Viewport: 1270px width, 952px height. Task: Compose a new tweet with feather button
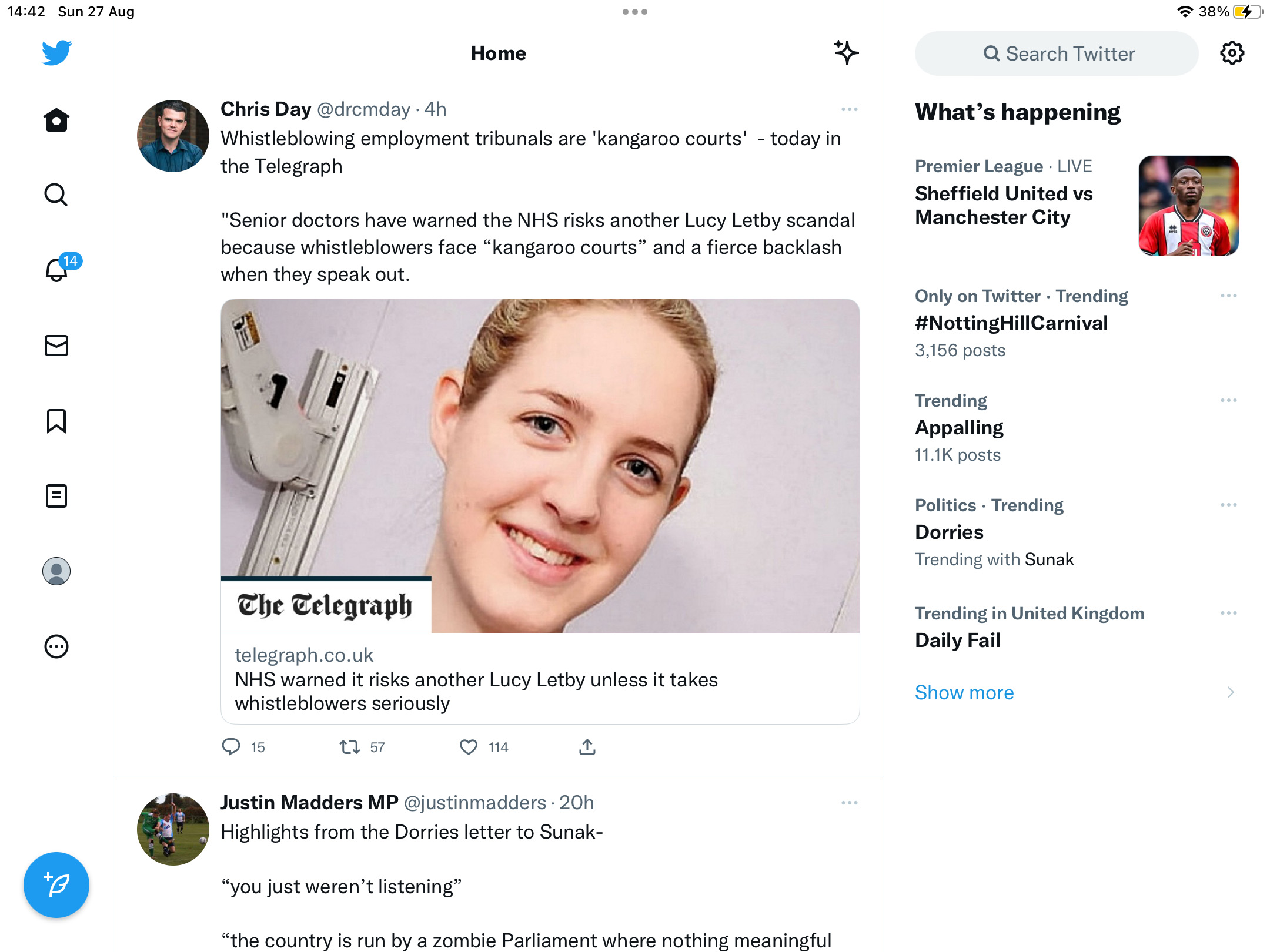tap(56, 885)
